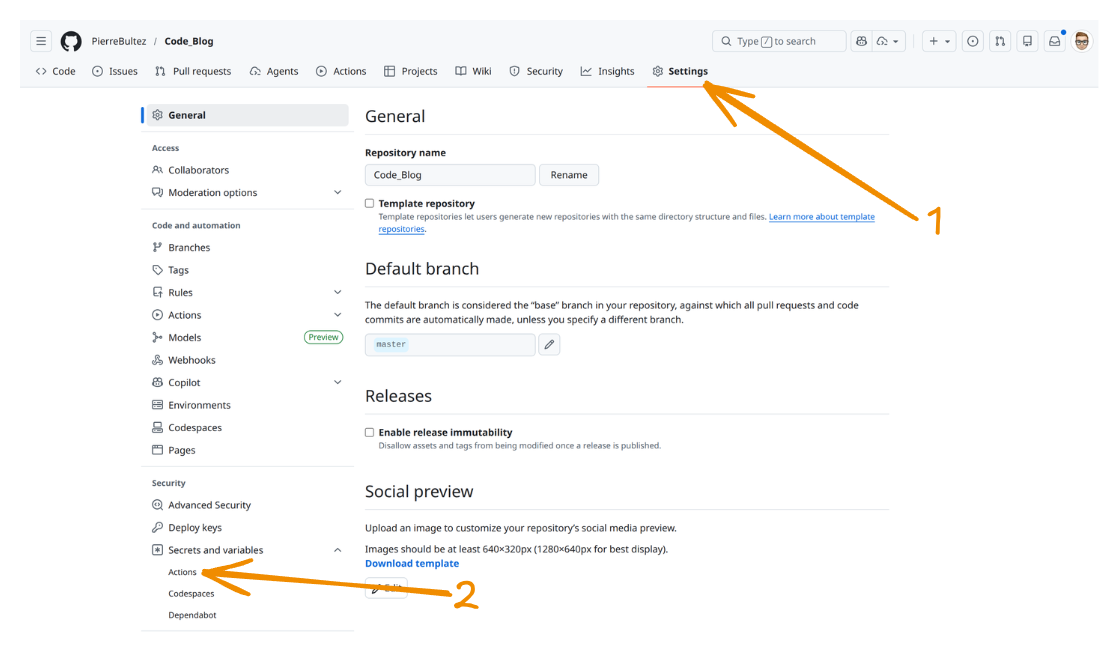The width and height of the screenshot is (1118, 653).
Task: Collapse Secrets and variables section
Action: click(337, 550)
